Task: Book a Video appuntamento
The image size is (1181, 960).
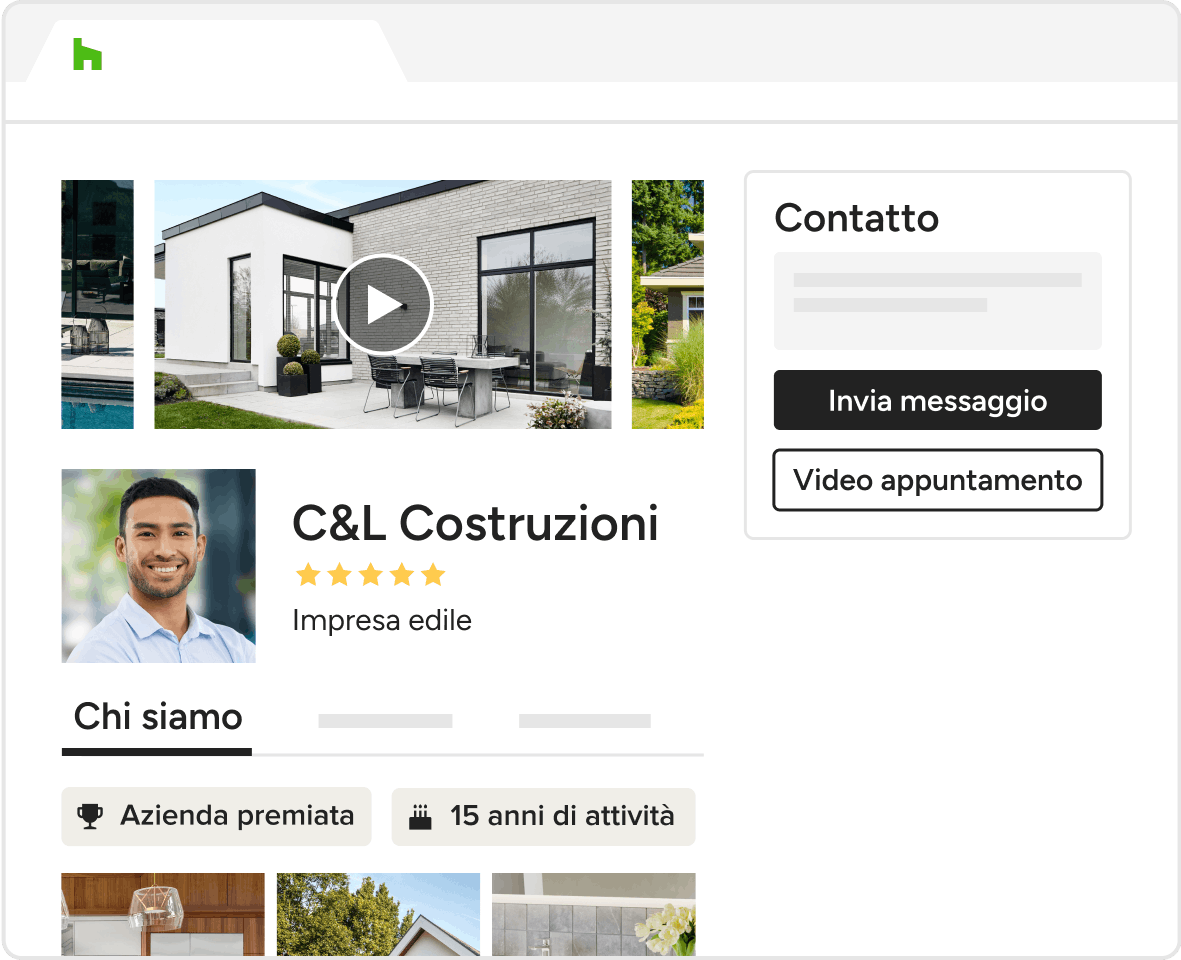Action: point(938,480)
